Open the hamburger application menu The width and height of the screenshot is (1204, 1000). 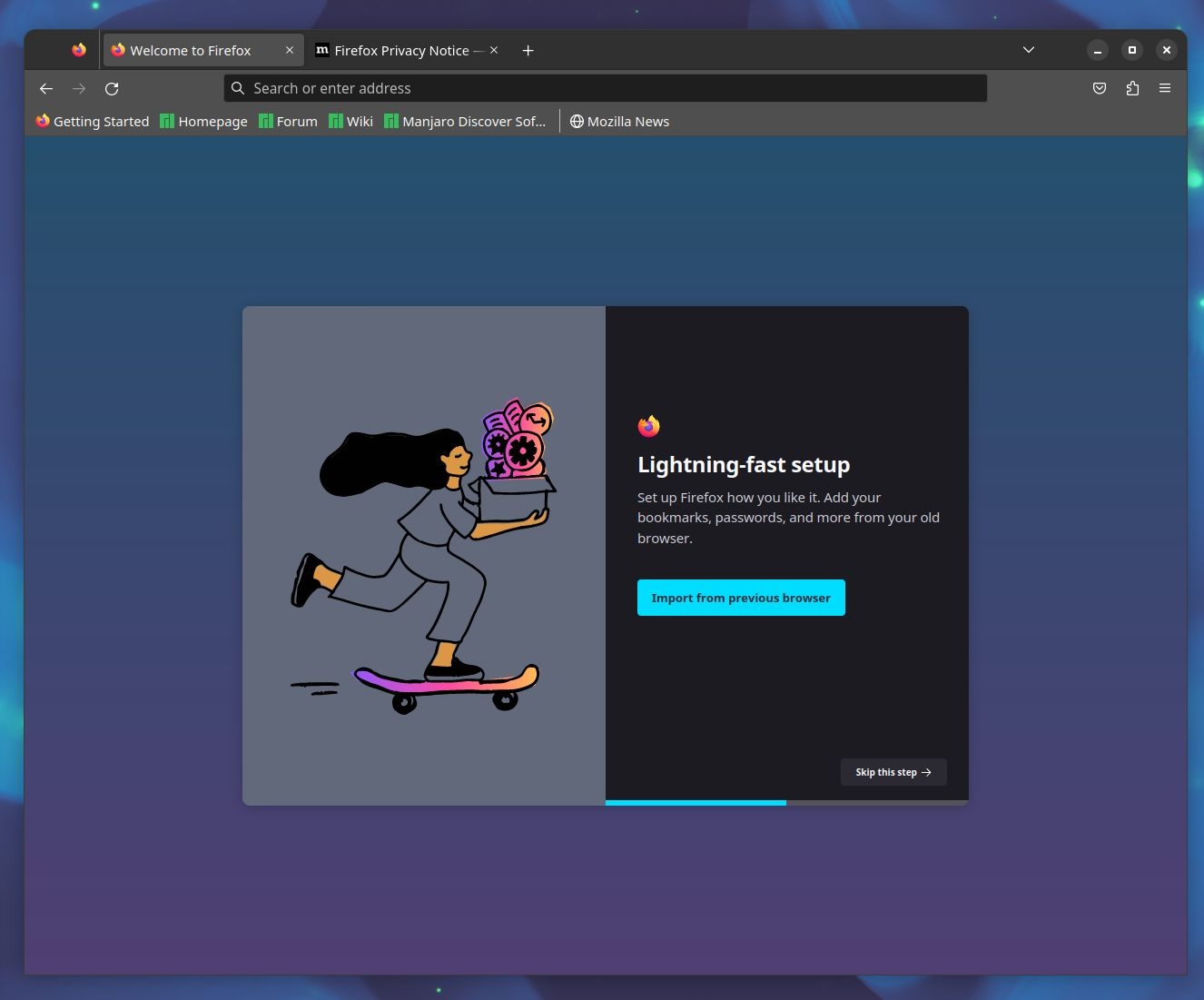point(1165,88)
